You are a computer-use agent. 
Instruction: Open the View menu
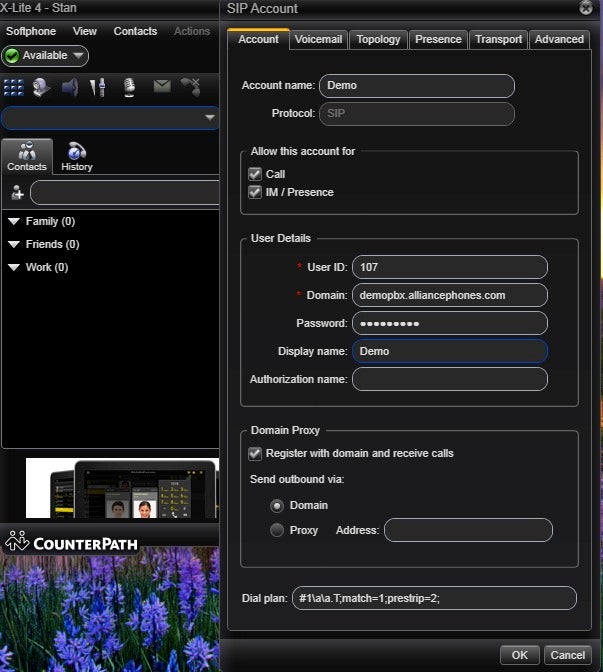click(84, 31)
